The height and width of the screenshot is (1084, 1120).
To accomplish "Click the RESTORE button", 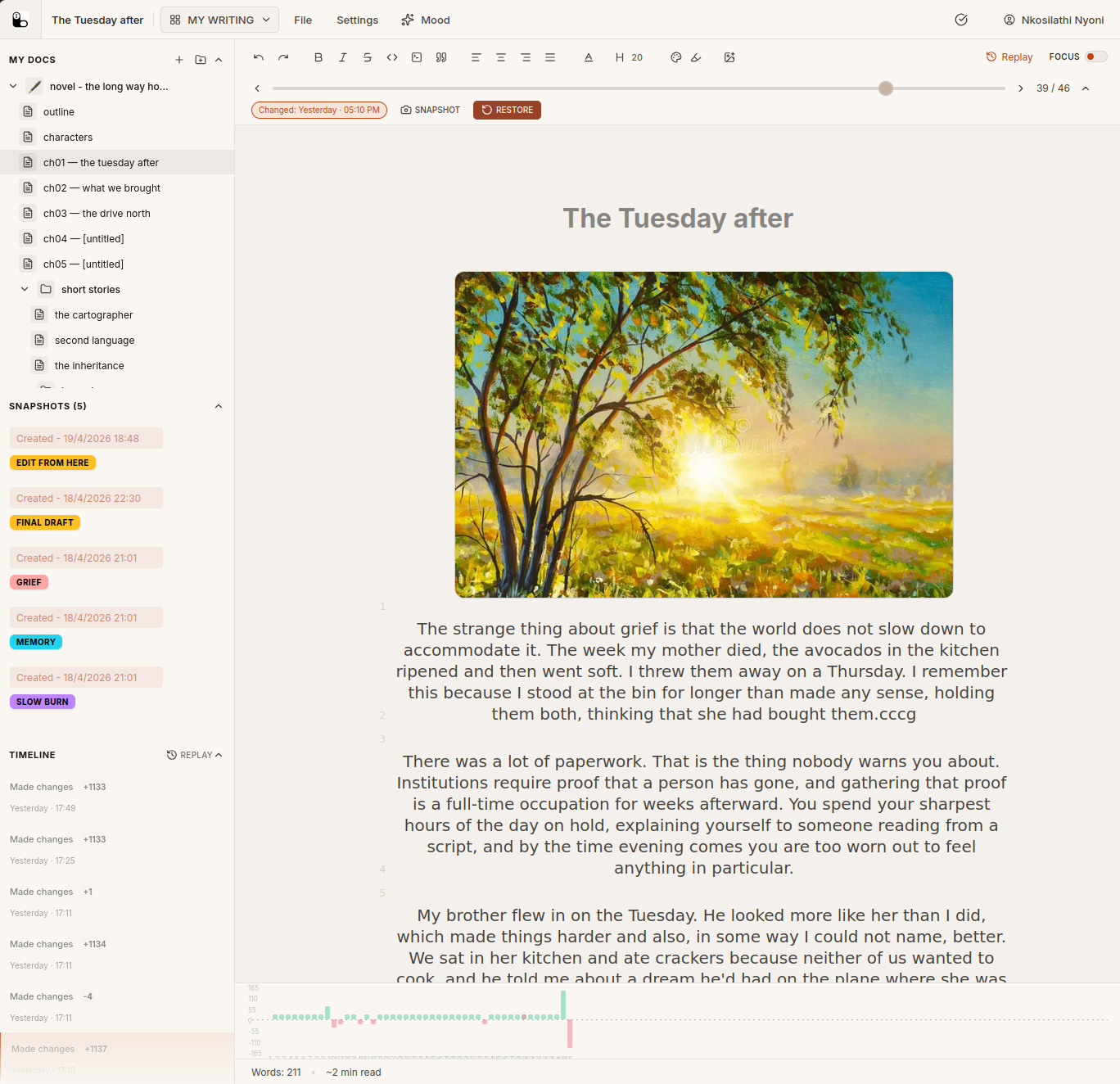I will 507,110.
